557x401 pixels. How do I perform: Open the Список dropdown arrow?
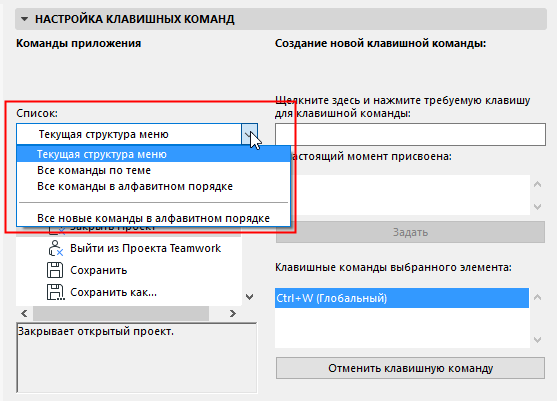pos(249,134)
